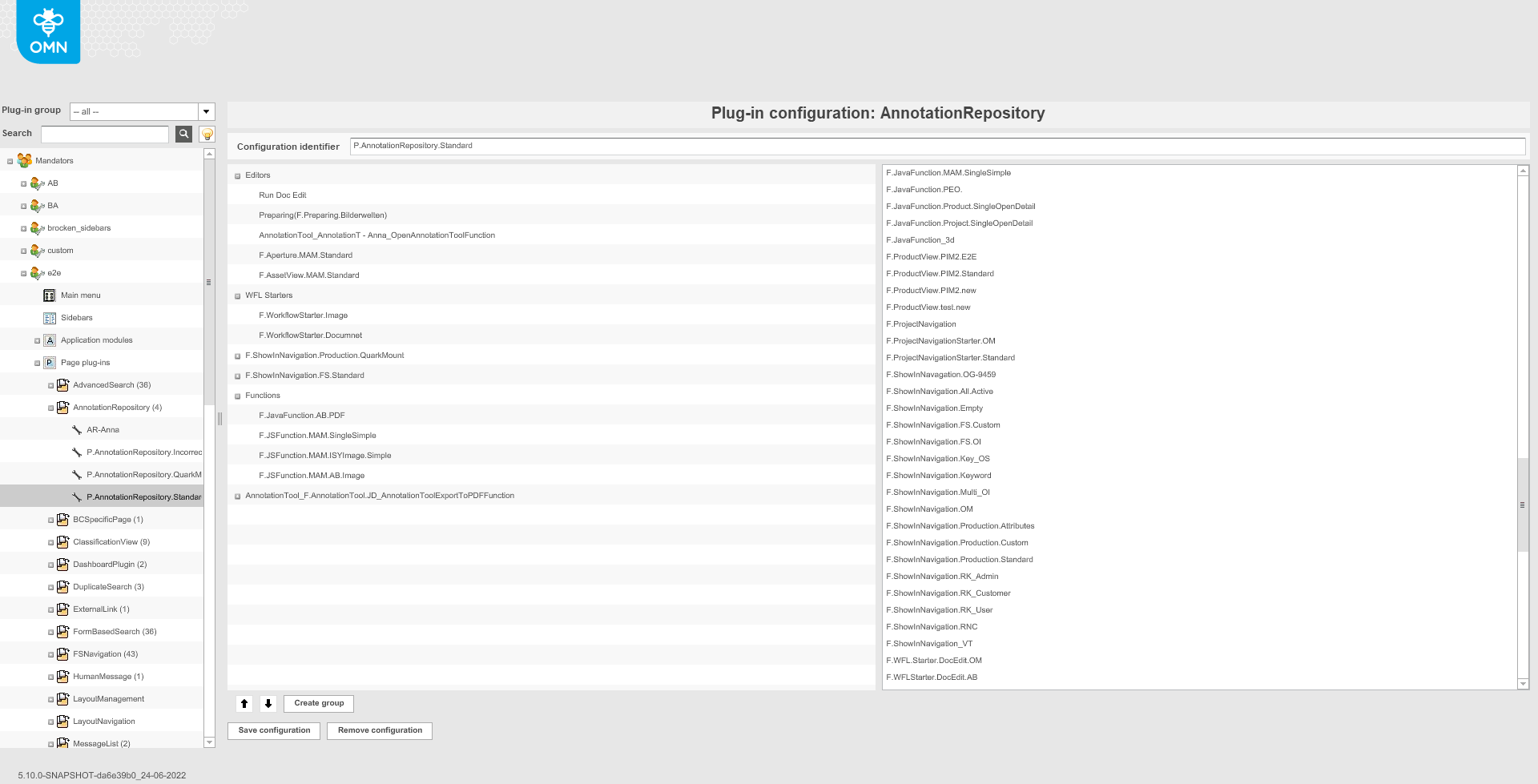Click the Mandators group icon

24,160
